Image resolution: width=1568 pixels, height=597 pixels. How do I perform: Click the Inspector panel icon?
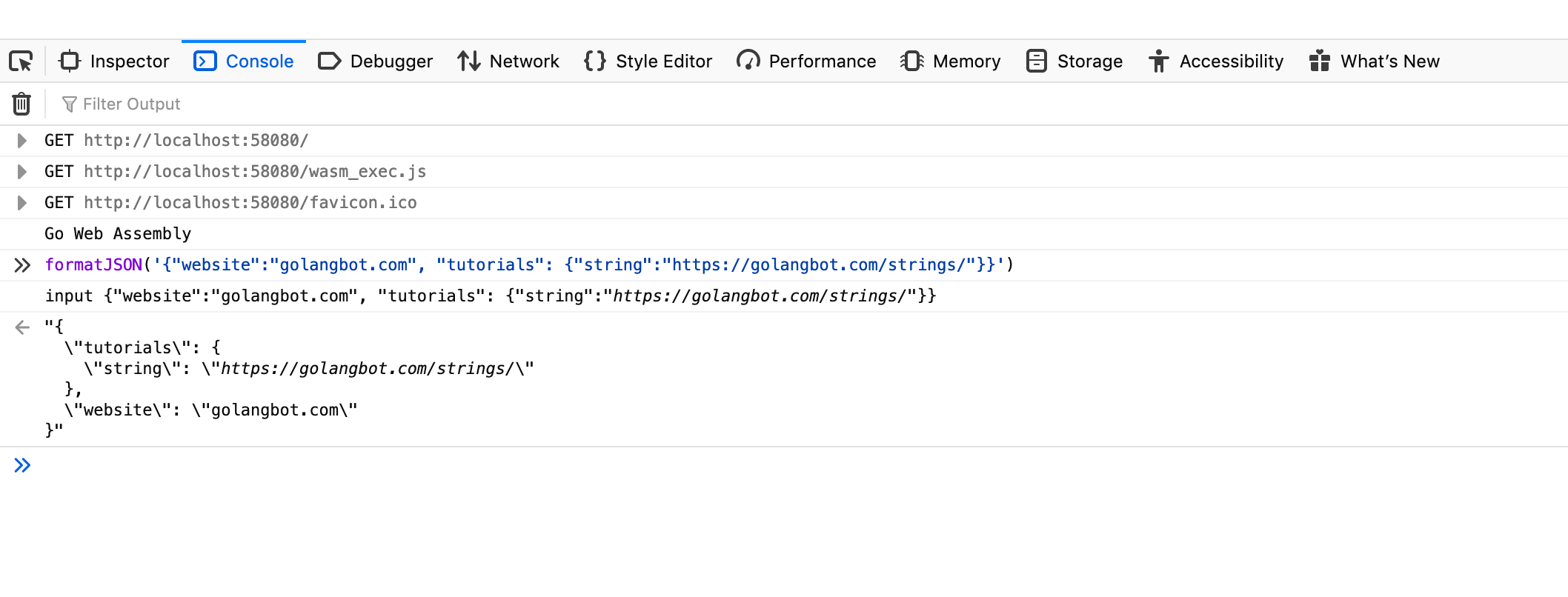pyautogui.click(x=70, y=61)
